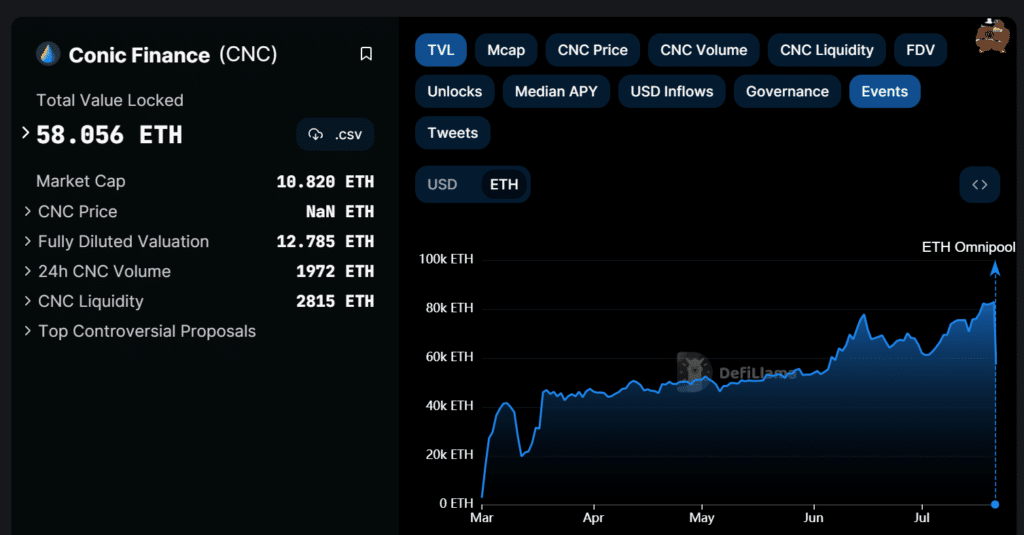Viewport: 1024px width, 535px height.
Task: Bookmark Conic Finance with the bookmark icon
Action: [x=366, y=54]
